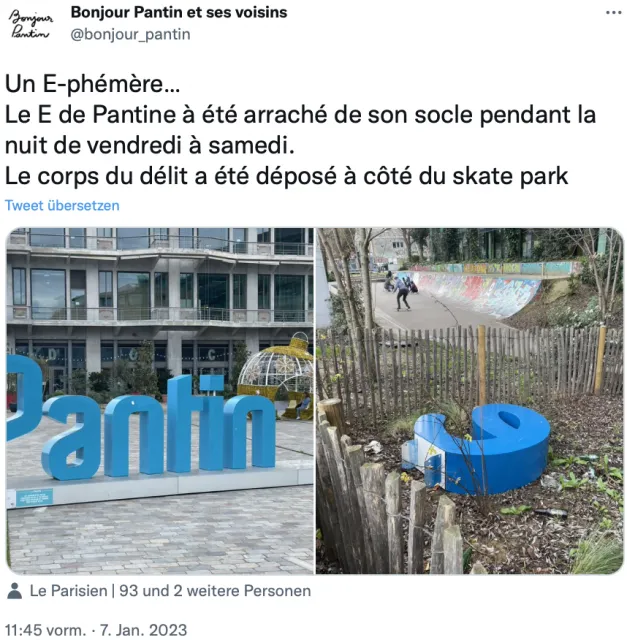This screenshot has width=627, height=640.
Task: Open the right photo of the fallen blue E
Action: [x=470, y=401]
